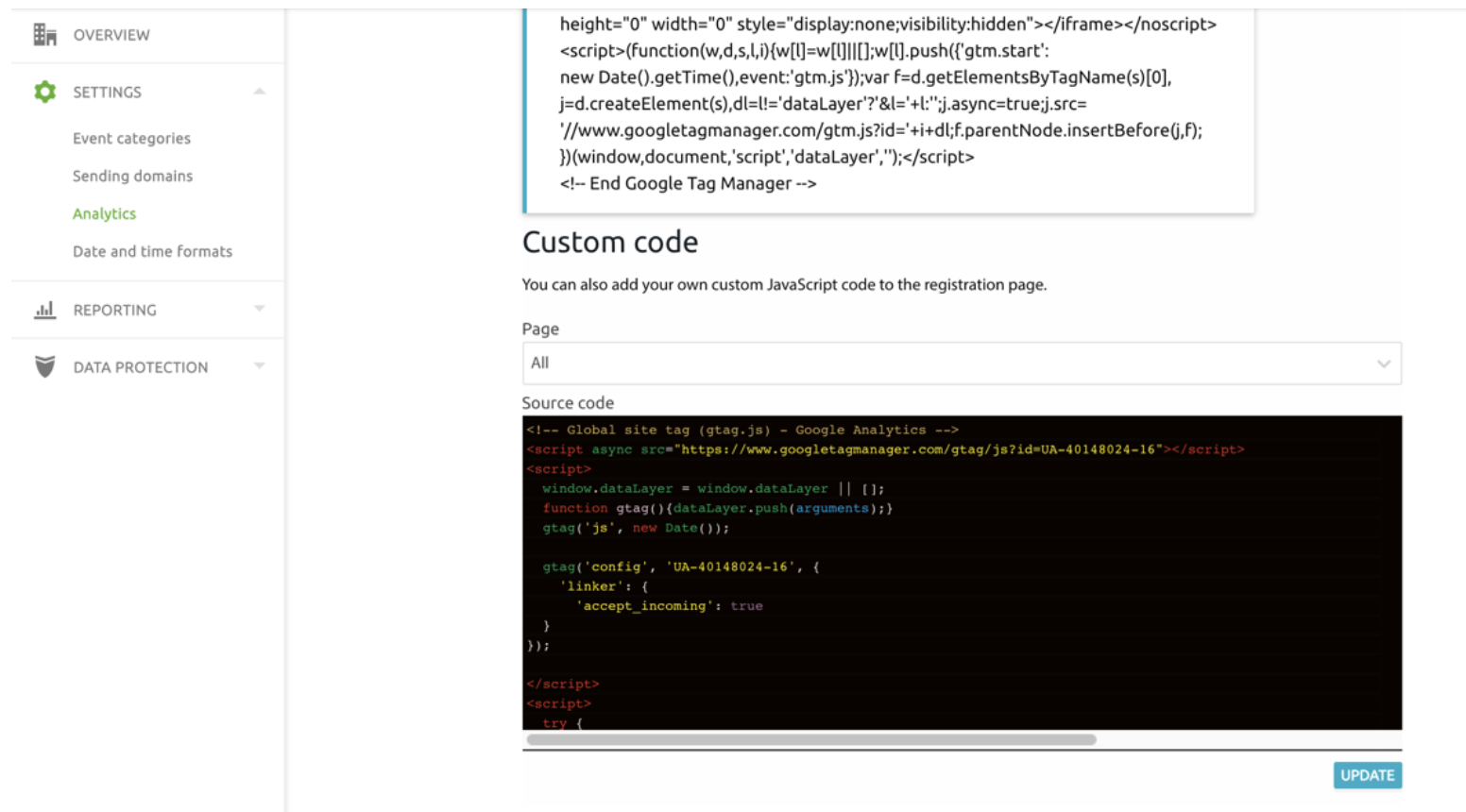
Task: Open Event categories settings
Action: click(131, 138)
